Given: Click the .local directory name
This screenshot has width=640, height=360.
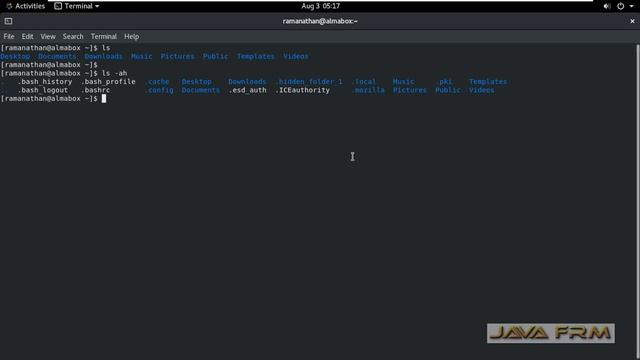Looking at the screenshot, I should [x=364, y=82].
